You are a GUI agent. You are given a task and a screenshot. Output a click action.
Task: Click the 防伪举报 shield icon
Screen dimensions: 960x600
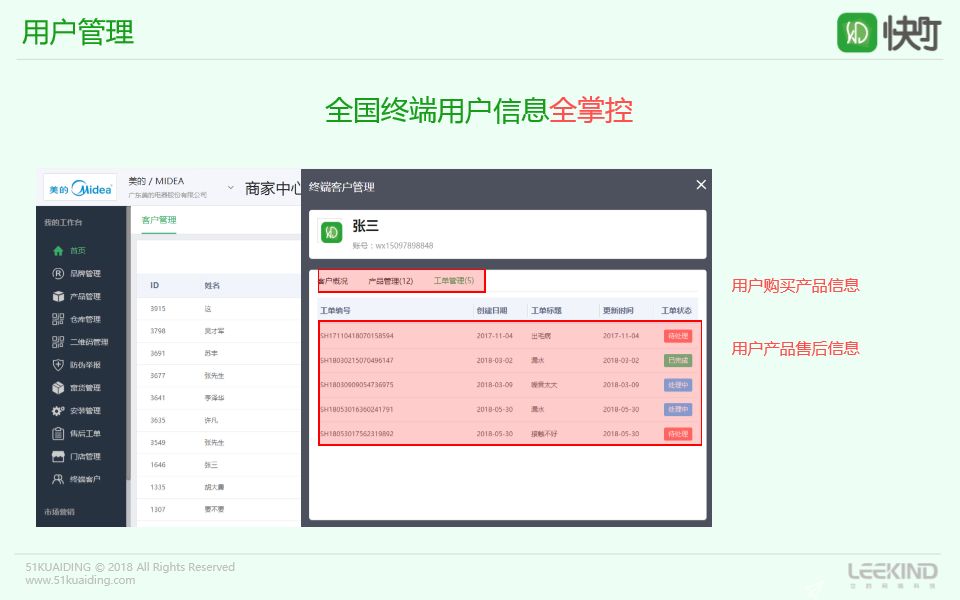point(58,365)
